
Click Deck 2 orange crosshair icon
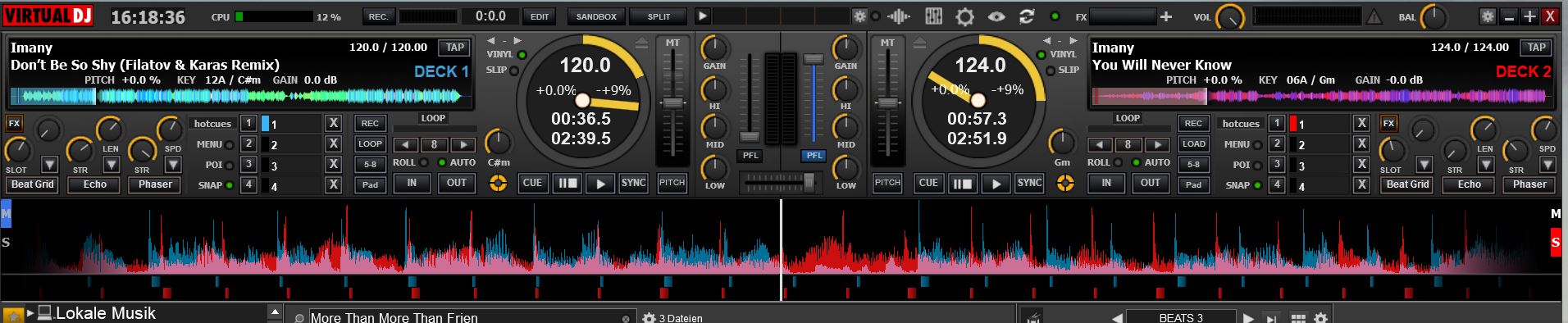tap(1064, 183)
